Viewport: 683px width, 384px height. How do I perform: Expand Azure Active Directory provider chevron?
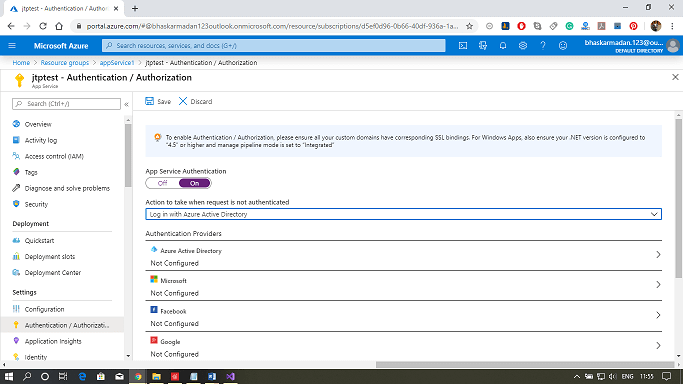658,255
